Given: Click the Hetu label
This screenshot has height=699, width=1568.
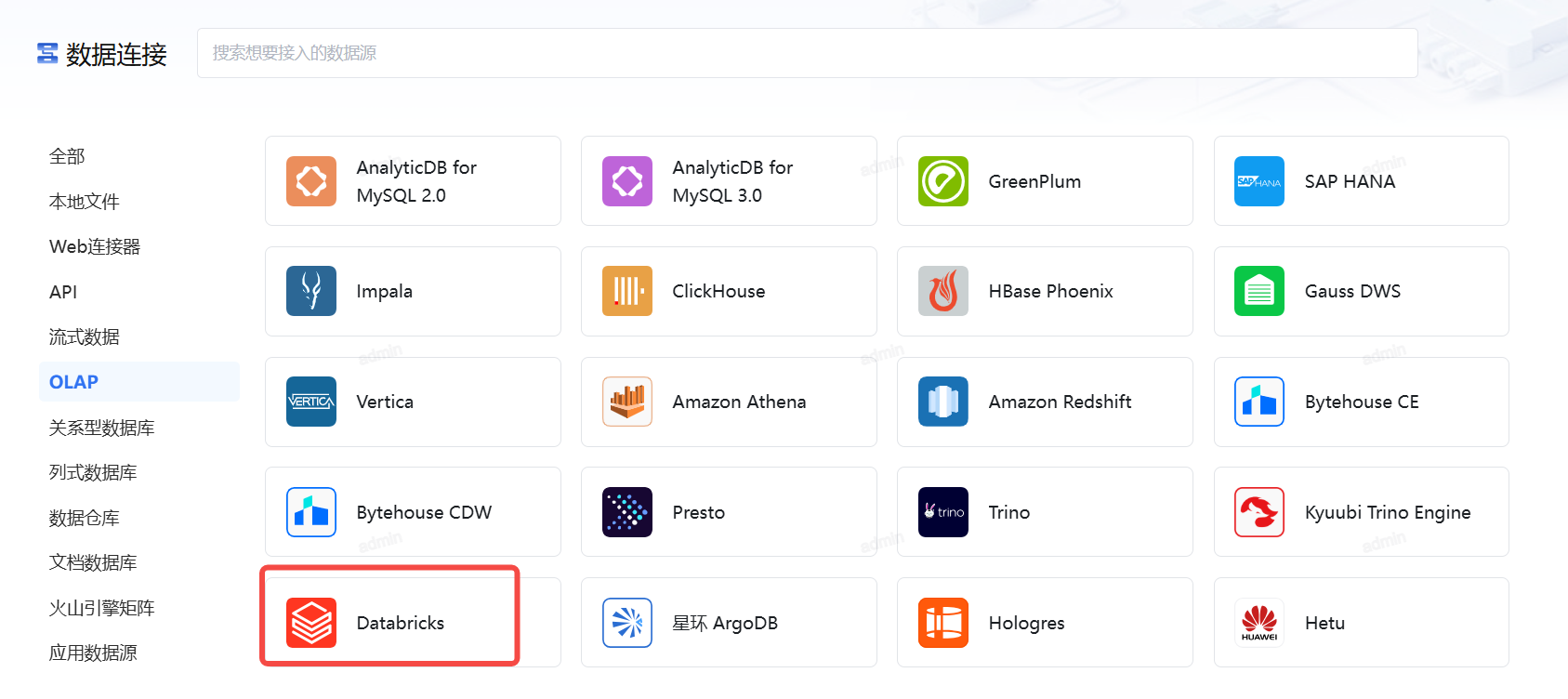Looking at the screenshot, I should 1324,623.
